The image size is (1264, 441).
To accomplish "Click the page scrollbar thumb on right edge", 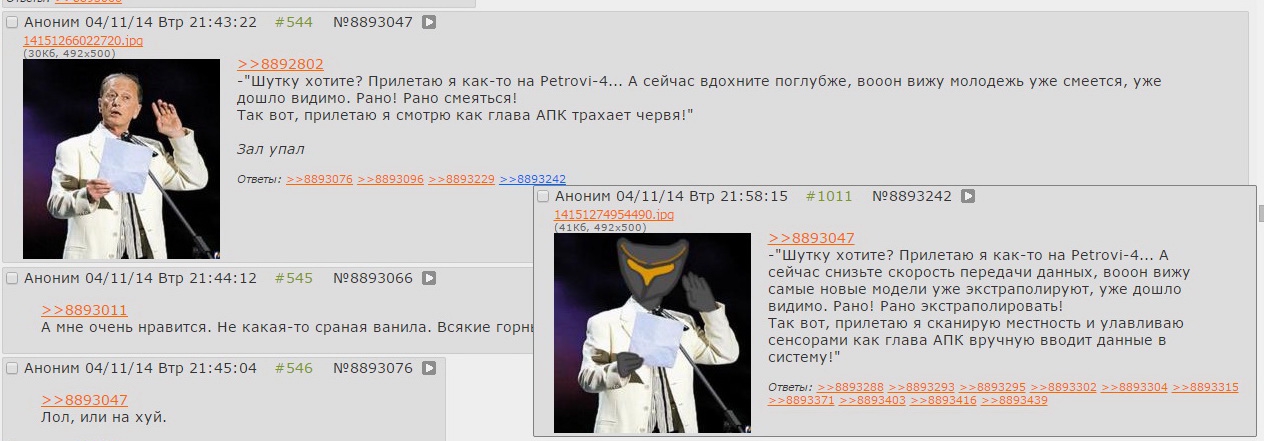I will click(x=1260, y=212).
